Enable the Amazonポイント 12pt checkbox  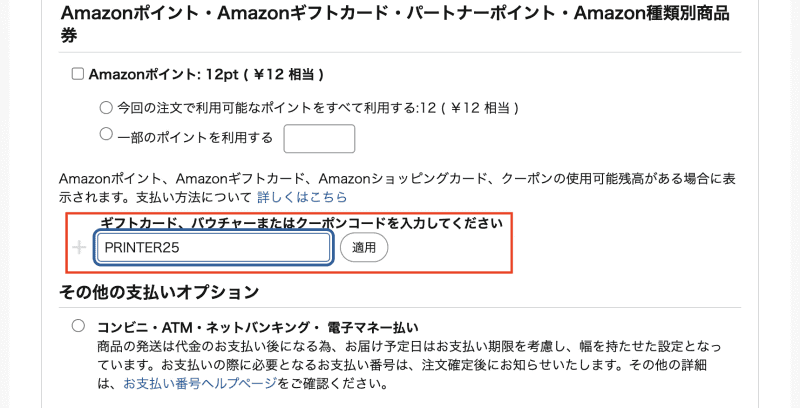point(77,74)
